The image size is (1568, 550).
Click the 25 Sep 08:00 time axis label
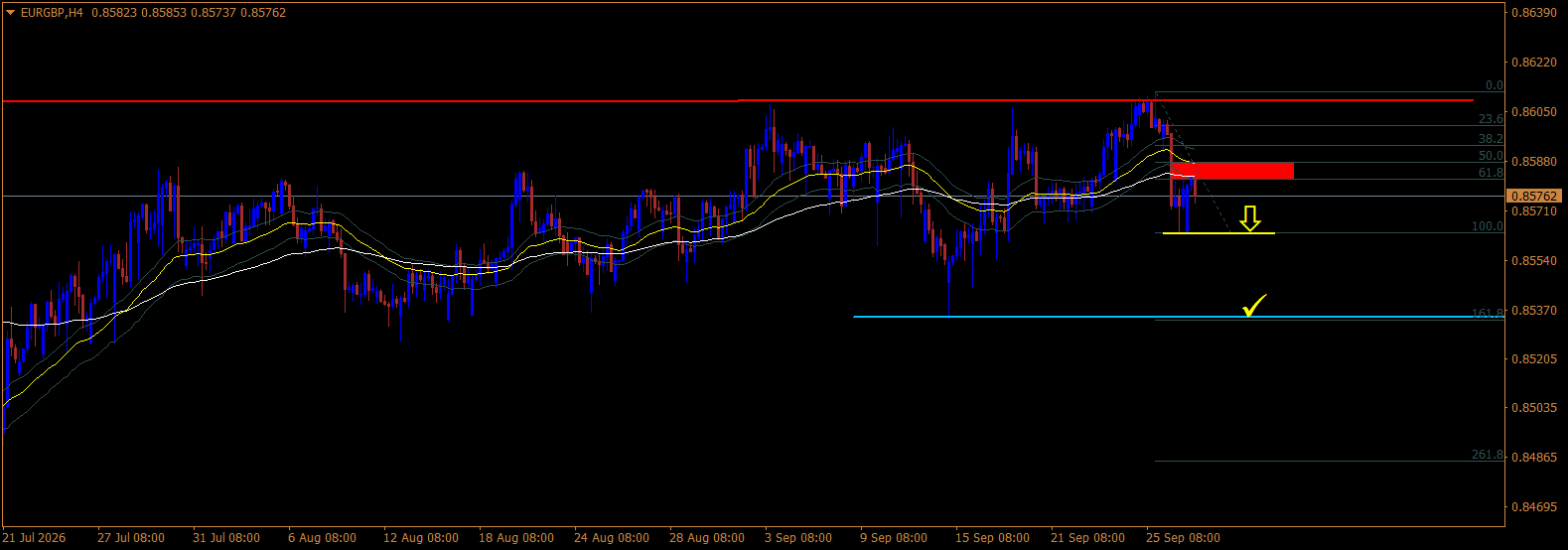(x=1183, y=538)
